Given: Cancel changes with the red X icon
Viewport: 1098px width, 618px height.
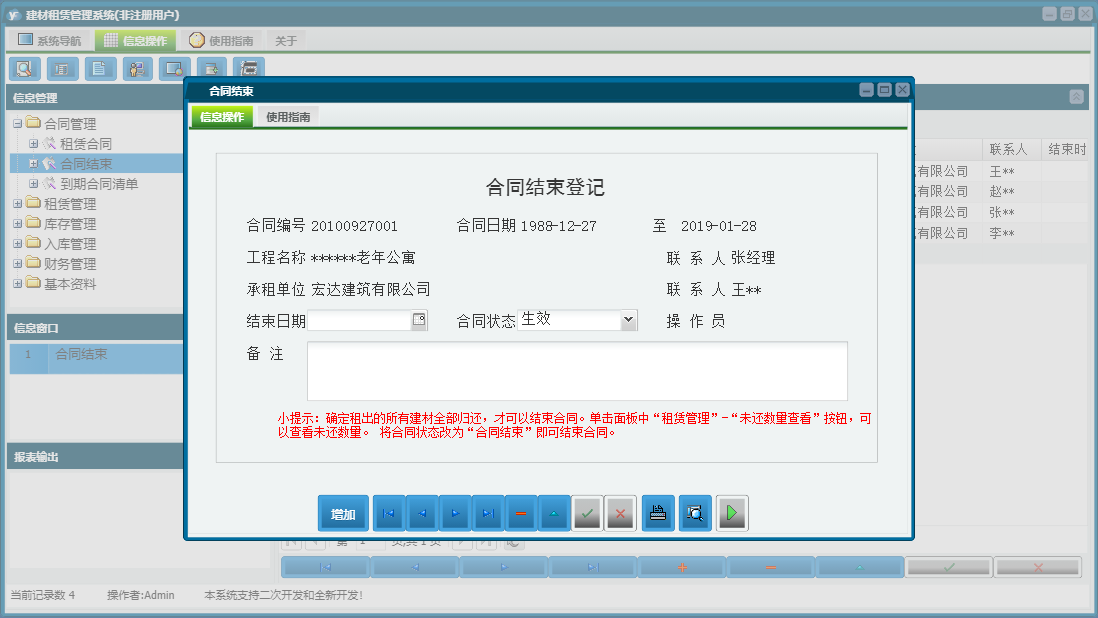Looking at the screenshot, I should 620,512.
